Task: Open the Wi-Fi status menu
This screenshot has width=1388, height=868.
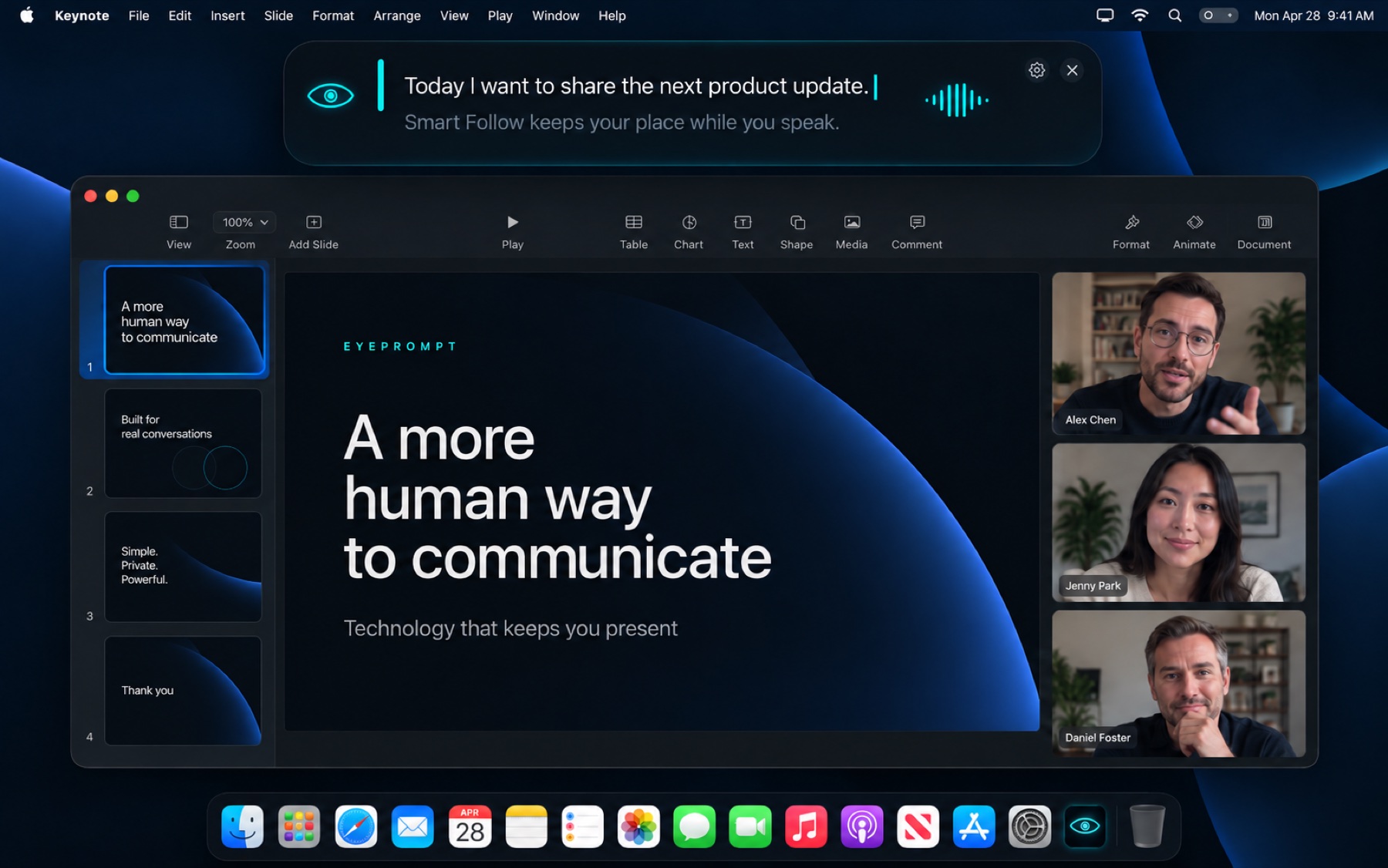Action: point(1140,15)
